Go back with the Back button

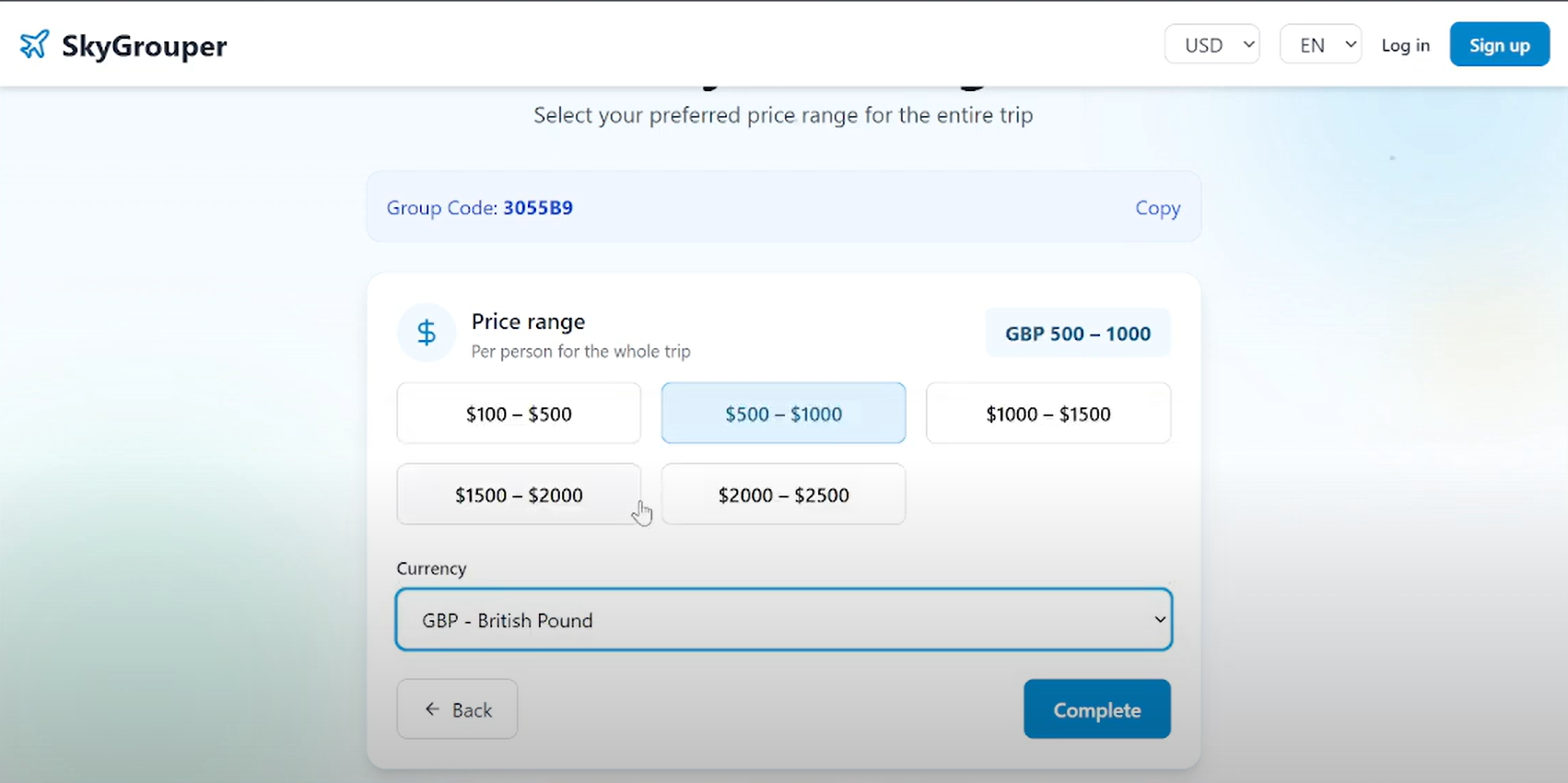pos(458,709)
